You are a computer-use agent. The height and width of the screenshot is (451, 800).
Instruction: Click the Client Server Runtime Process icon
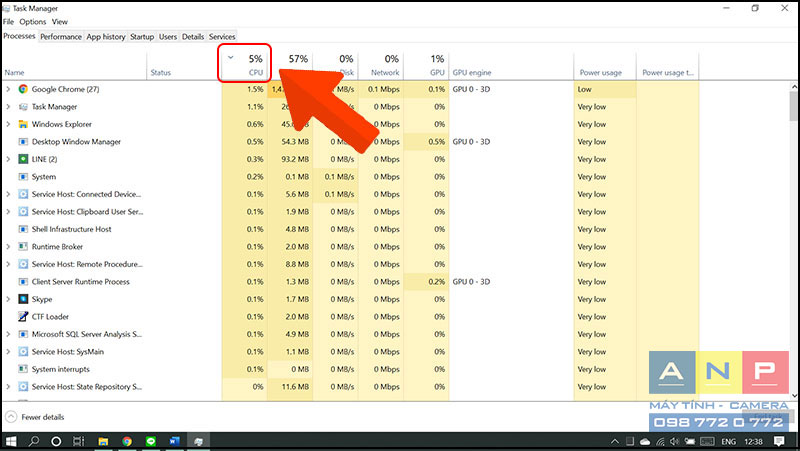(23, 282)
